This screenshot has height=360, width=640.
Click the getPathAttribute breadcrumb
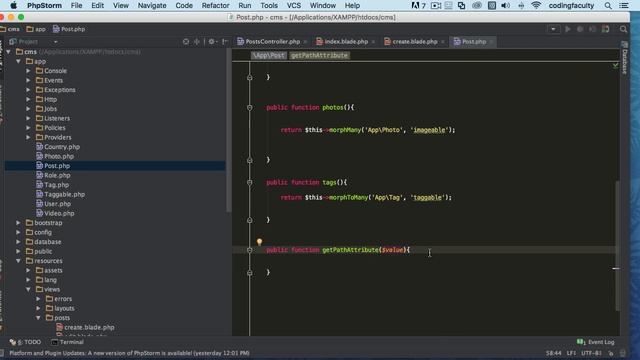tap(320, 56)
